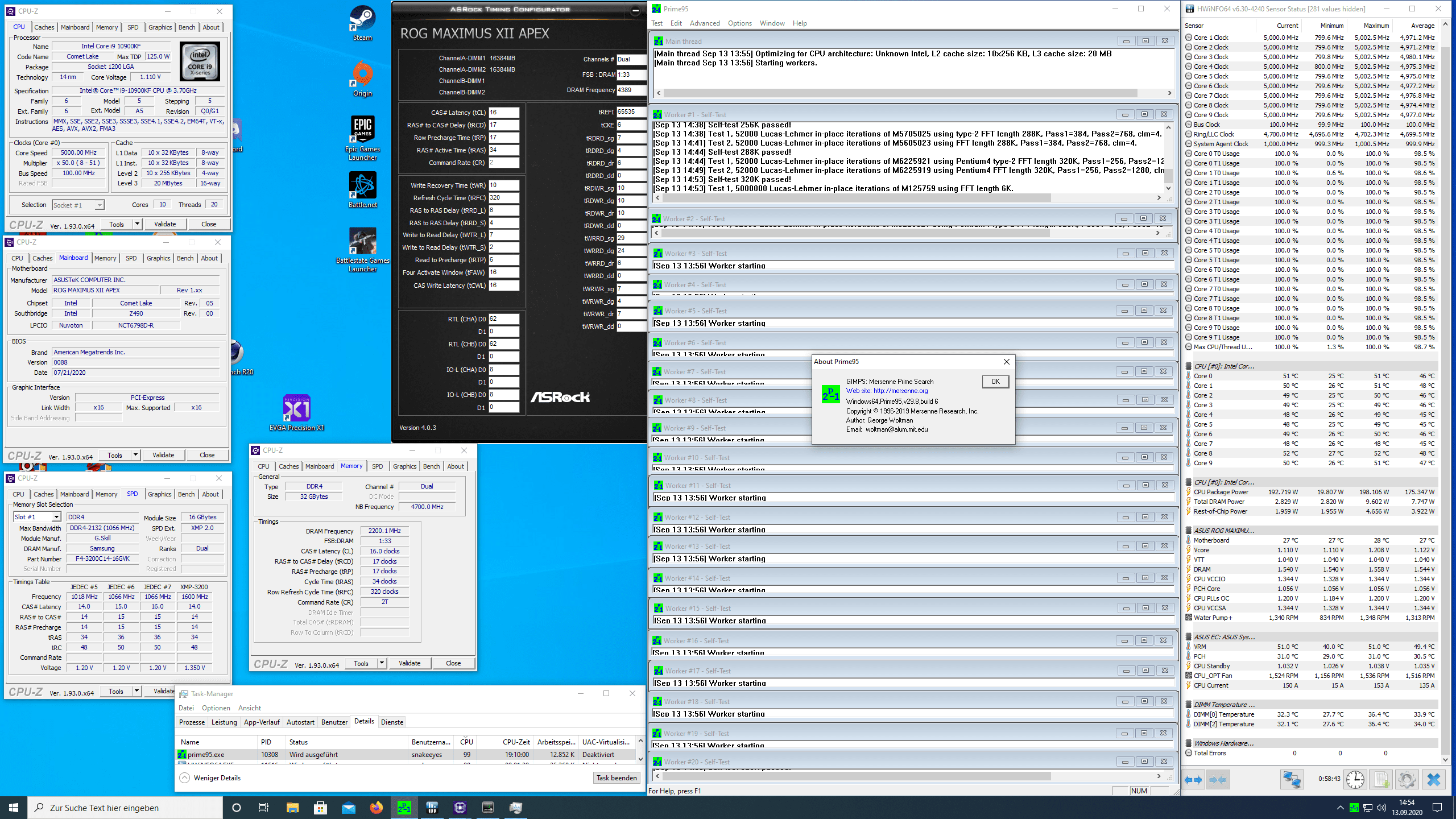Launch Battle.net from the desktop
1456x819 pixels.
(x=362, y=190)
